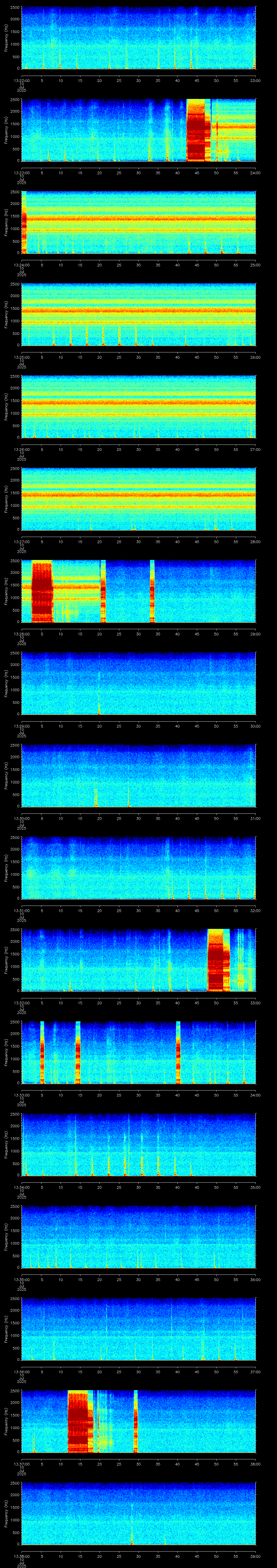The image size is (277, 1568).
Task: Click the 13:27:00 time label
Action: point(21,542)
